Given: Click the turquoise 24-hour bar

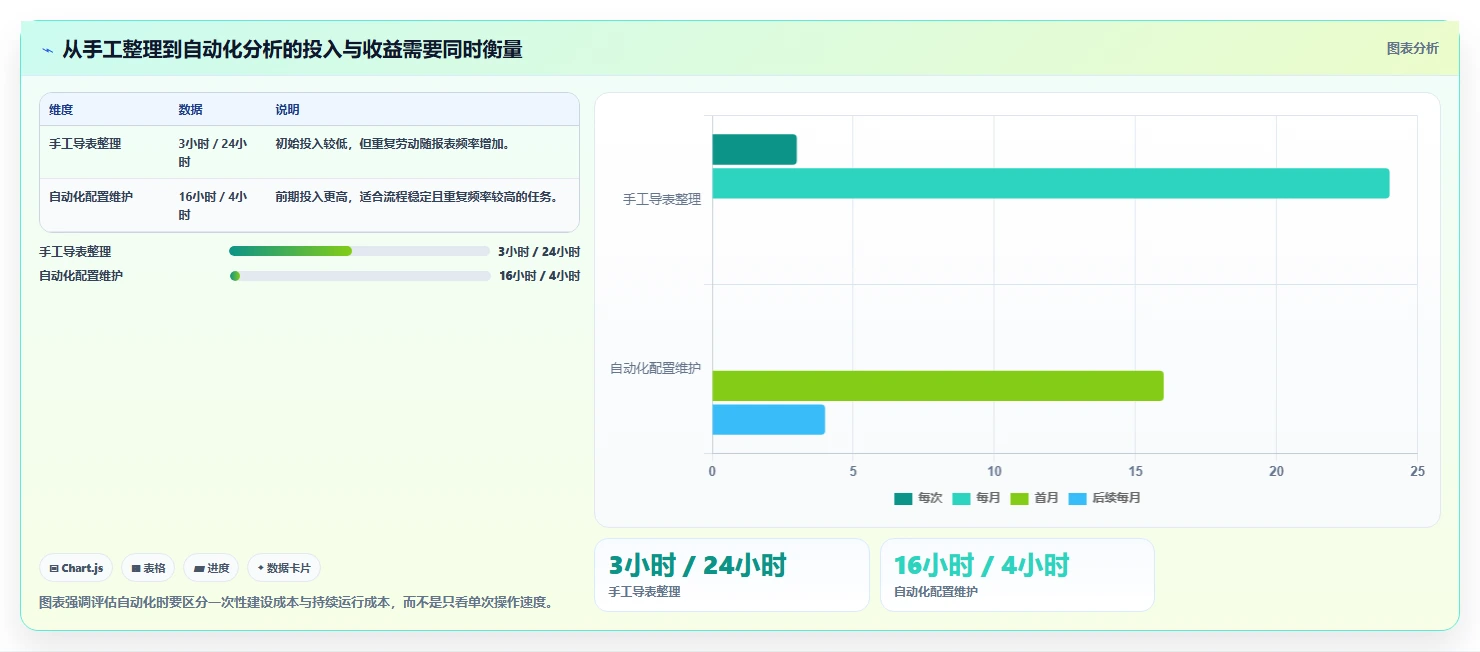Looking at the screenshot, I should (x=1050, y=183).
